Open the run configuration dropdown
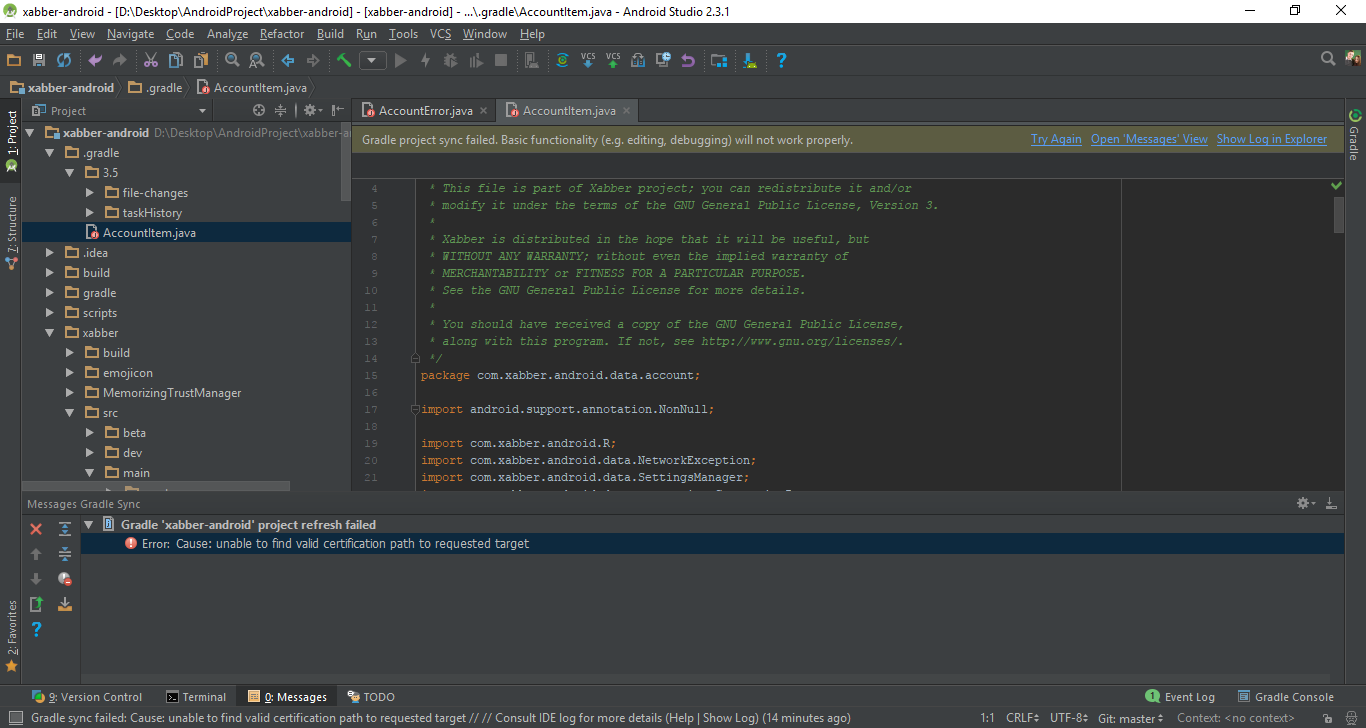This screenshot has height=728, width=1366. (x=373, y=60)
